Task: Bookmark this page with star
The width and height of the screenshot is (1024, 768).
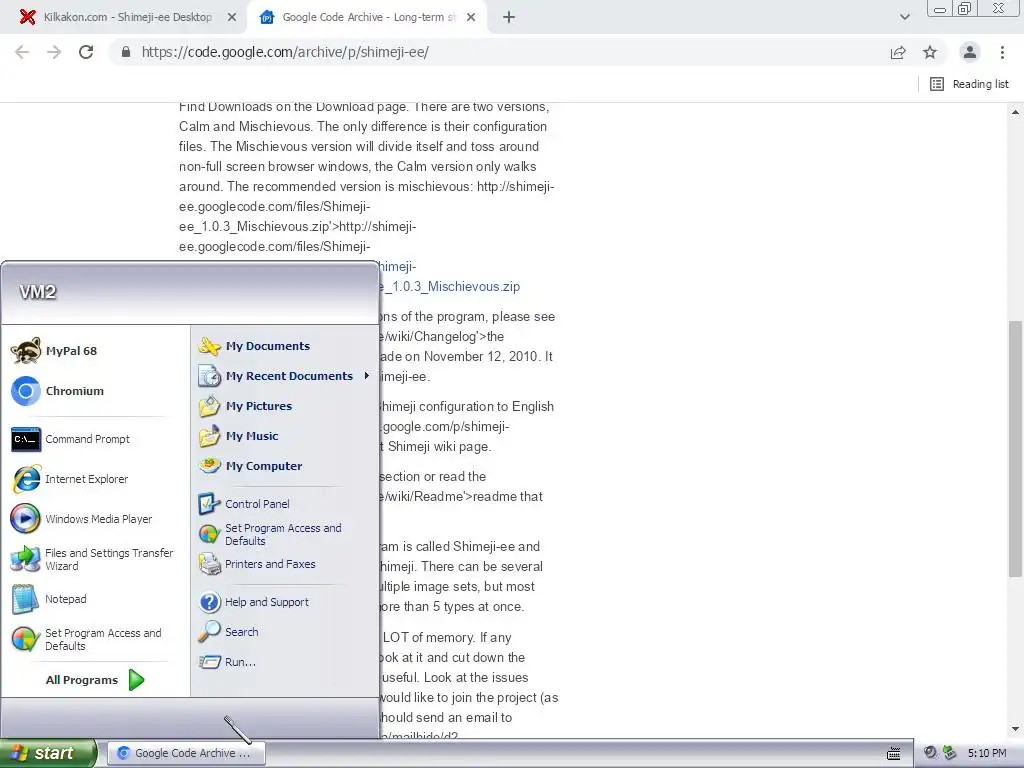Action: [x=930, y=52]
